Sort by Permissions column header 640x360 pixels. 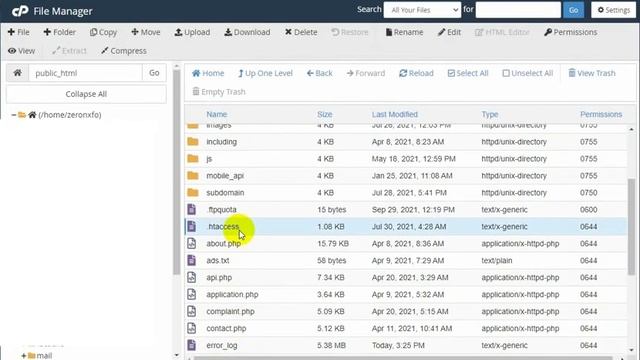601,115
